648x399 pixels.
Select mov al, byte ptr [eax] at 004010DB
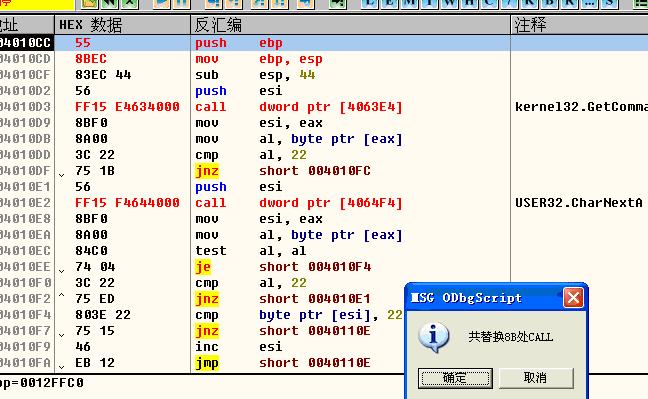point(298,139)
